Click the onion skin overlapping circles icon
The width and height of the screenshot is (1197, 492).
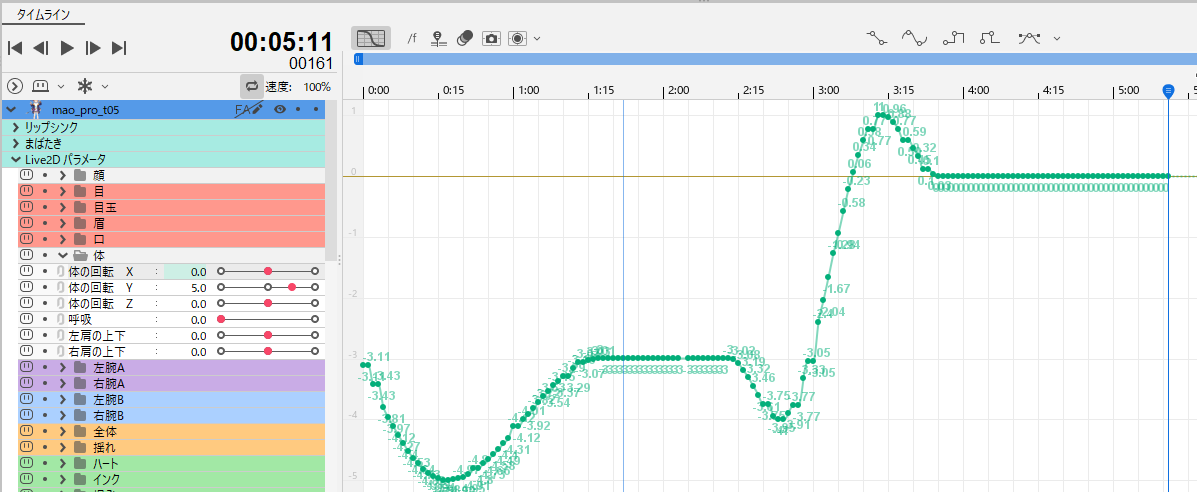465,38
